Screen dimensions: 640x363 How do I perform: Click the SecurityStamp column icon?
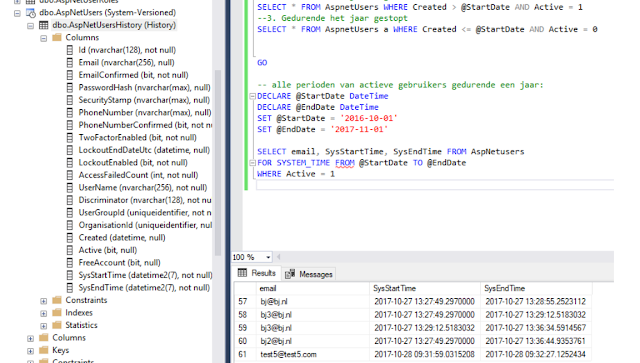tap(70, 100)
